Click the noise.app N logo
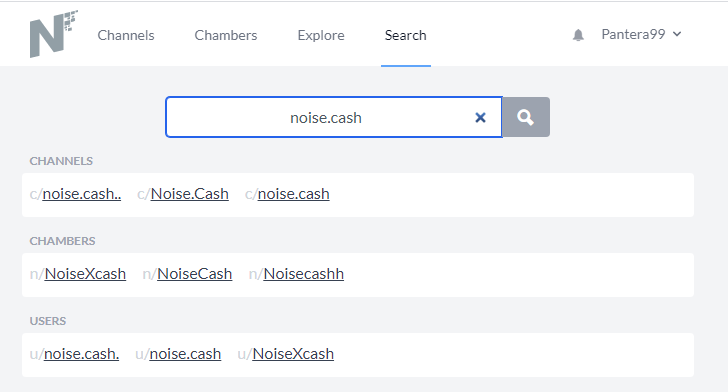This screenshot has height=392, width=728. tap(53, 33)
